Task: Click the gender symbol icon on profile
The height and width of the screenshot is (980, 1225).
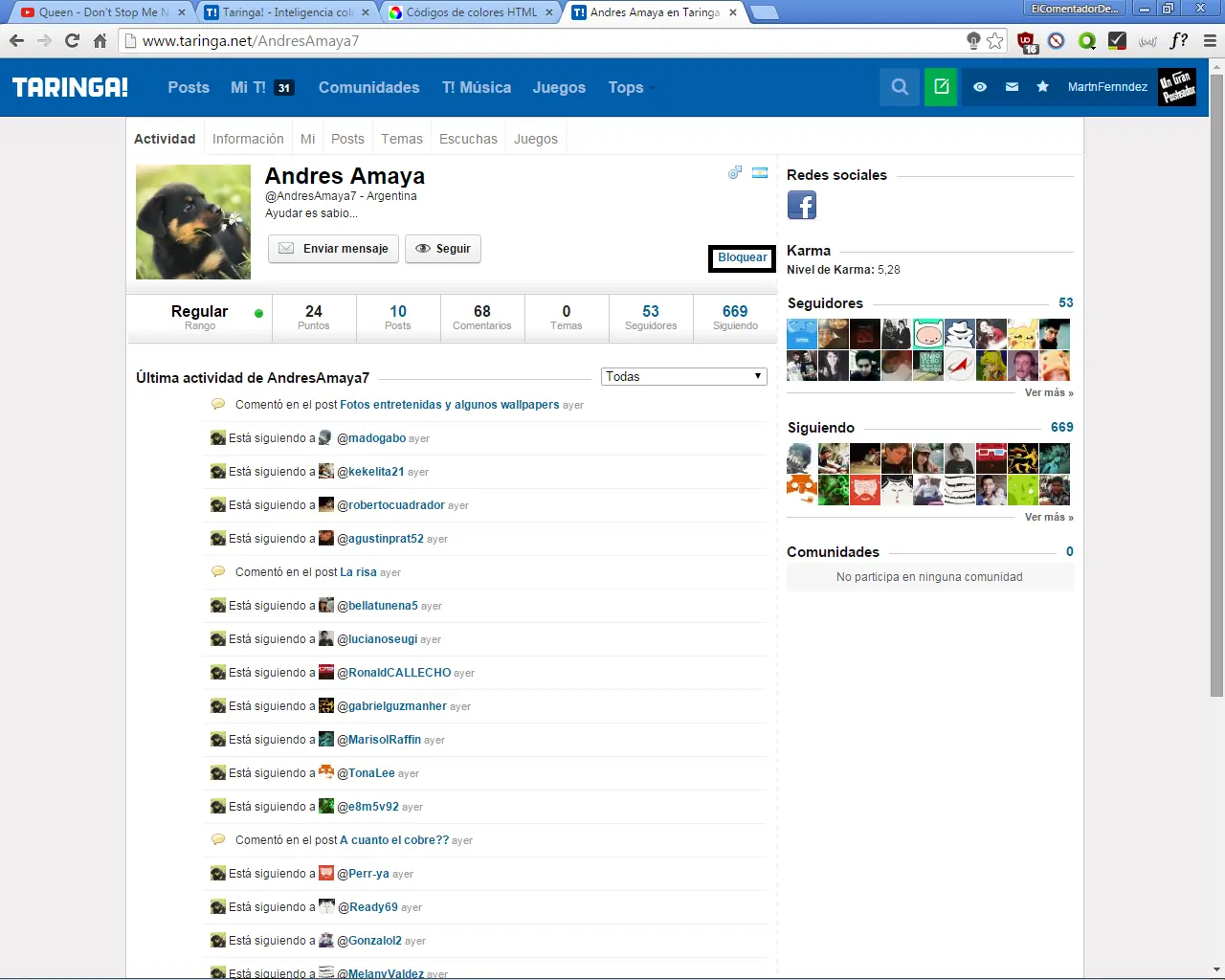Action: pyautogui.click(x=735, y=173)
